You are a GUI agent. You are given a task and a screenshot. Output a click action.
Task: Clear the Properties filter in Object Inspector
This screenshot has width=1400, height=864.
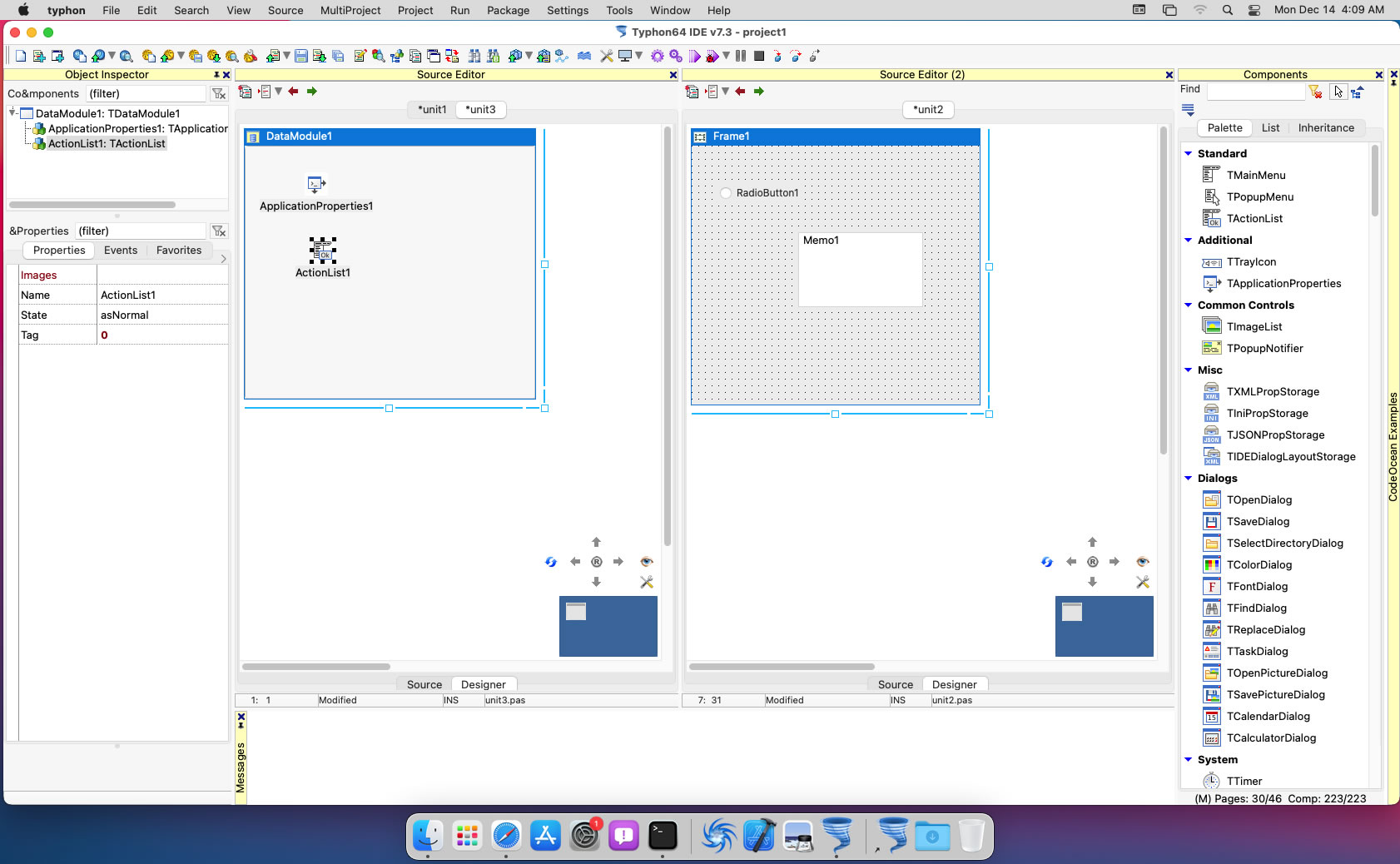click(219, 231)
